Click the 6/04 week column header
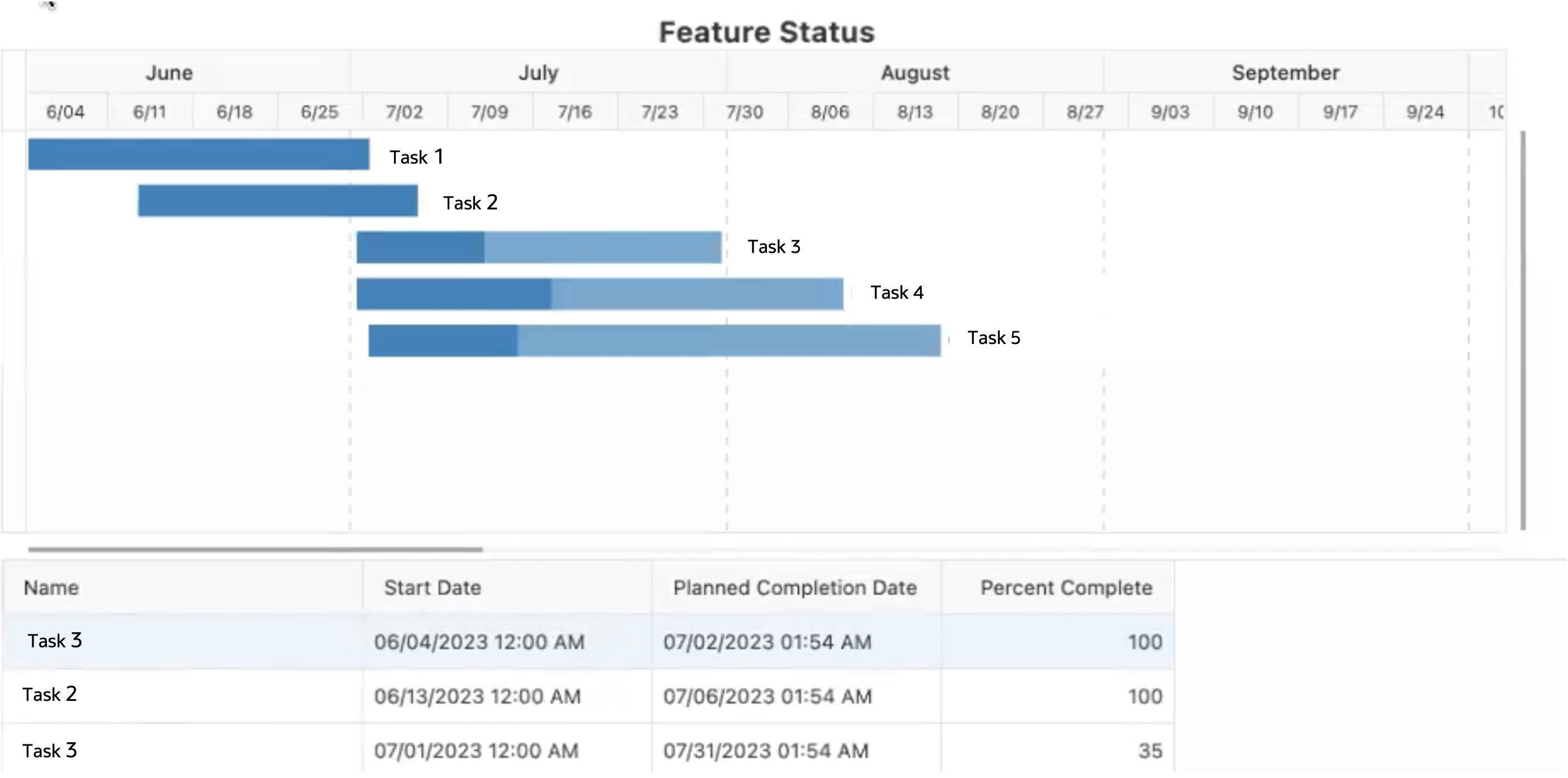This screenshot has width=1568, height=778. 66,112
